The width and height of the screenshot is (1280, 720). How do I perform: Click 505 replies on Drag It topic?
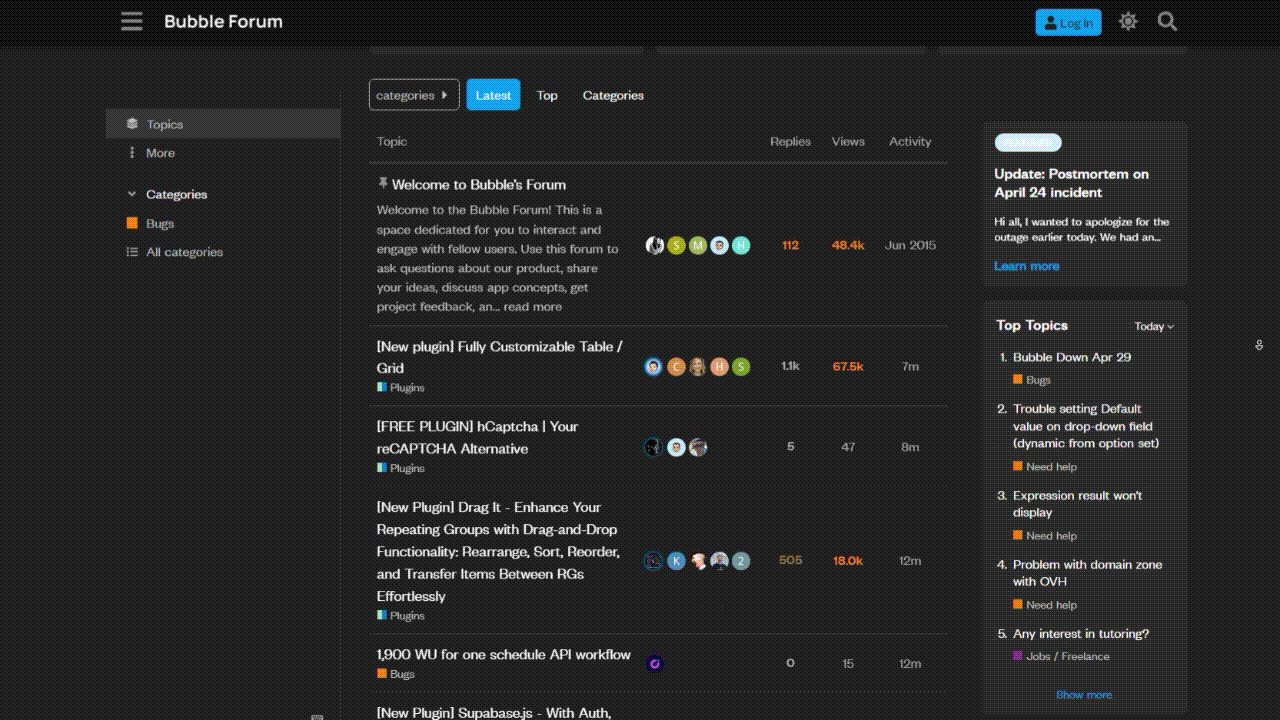click(x=790, y=561)
